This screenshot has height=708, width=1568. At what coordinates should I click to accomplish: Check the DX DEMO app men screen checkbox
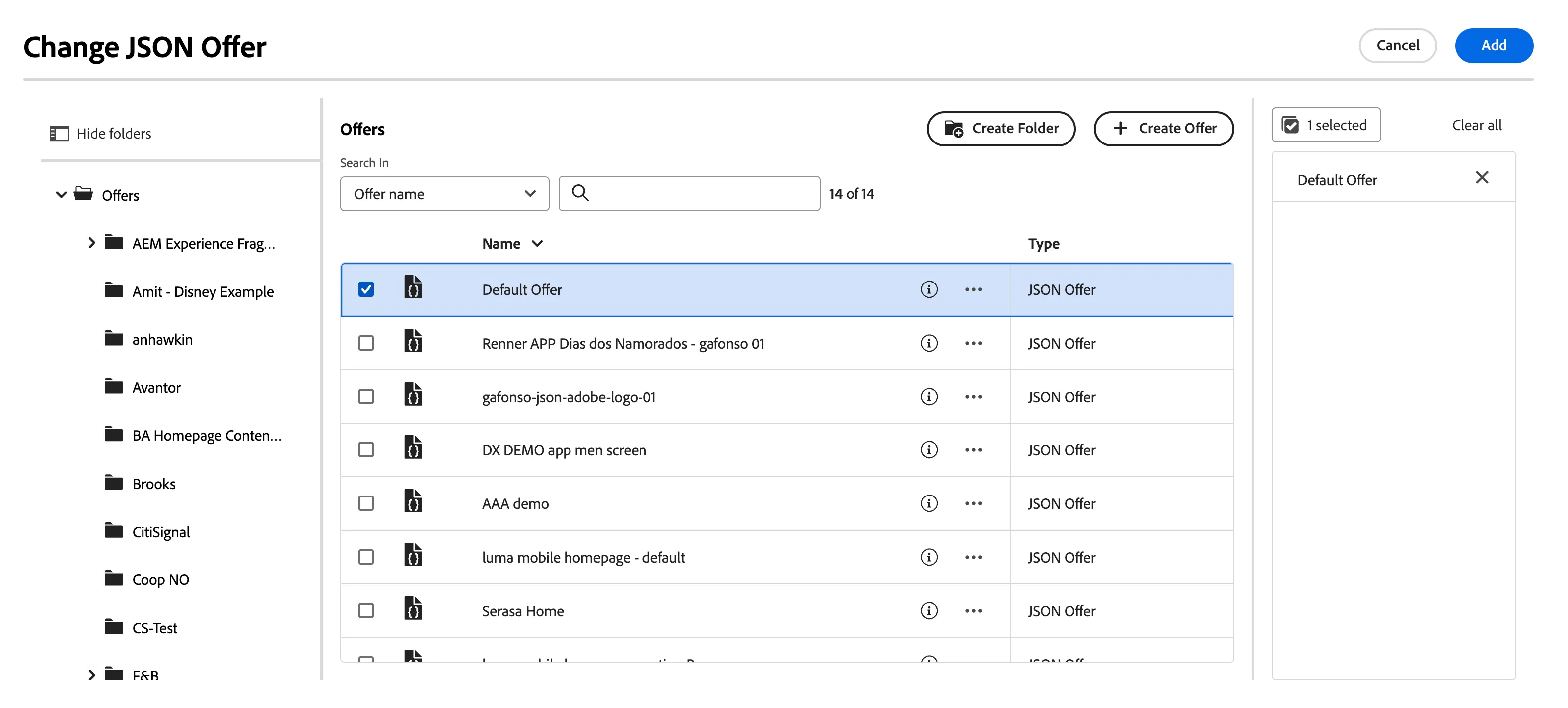pyautogui.click(x=366, y=450)
